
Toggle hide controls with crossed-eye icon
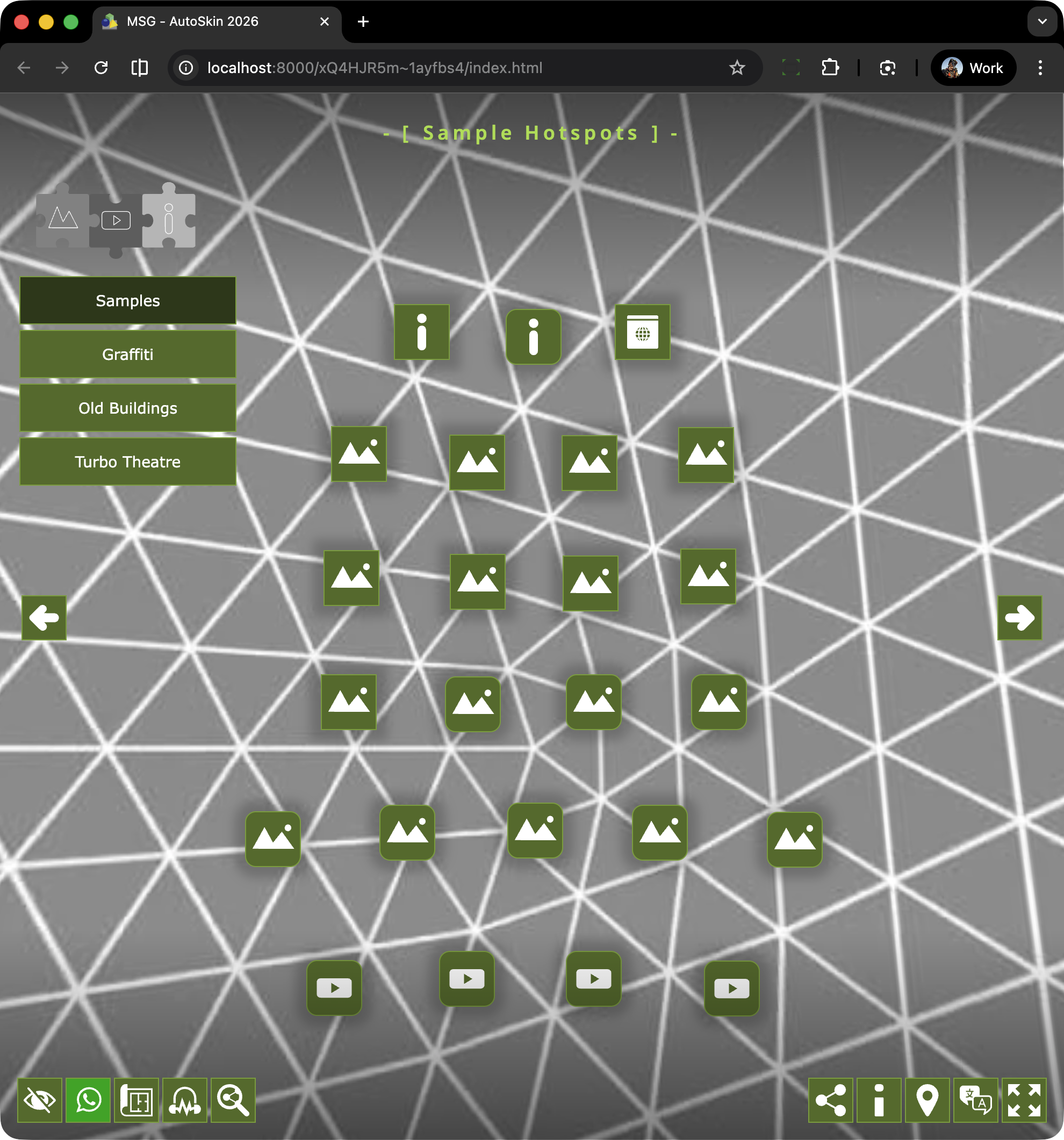pos(40,1100)
